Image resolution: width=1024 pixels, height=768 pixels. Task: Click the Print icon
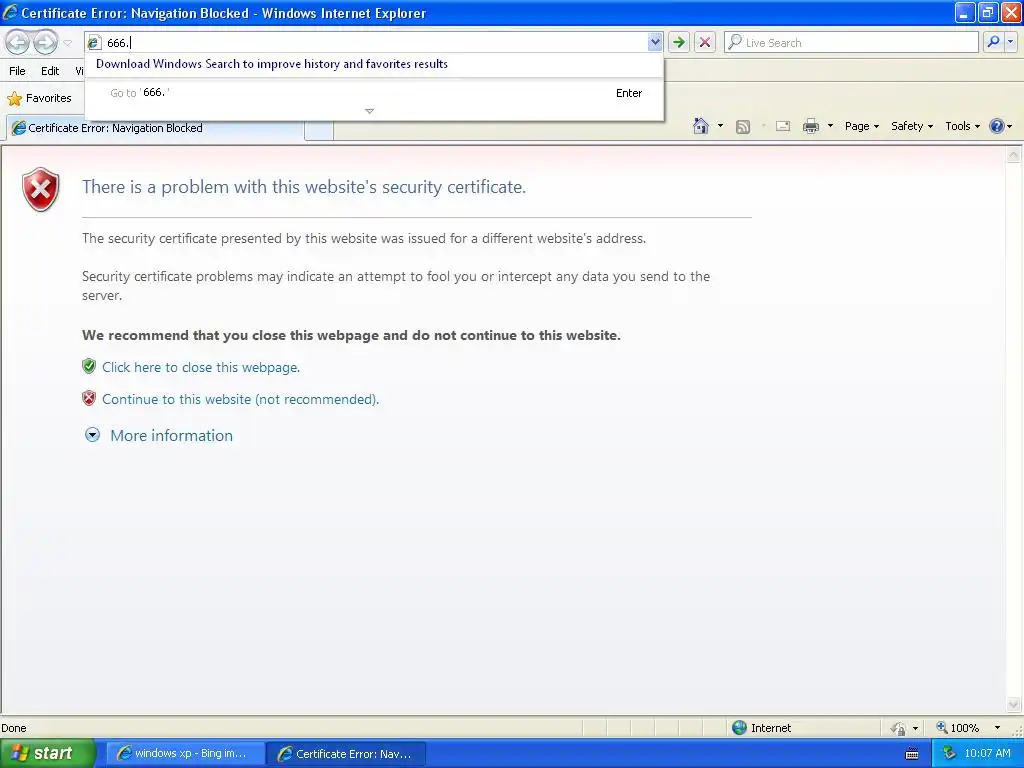point(810,126)
